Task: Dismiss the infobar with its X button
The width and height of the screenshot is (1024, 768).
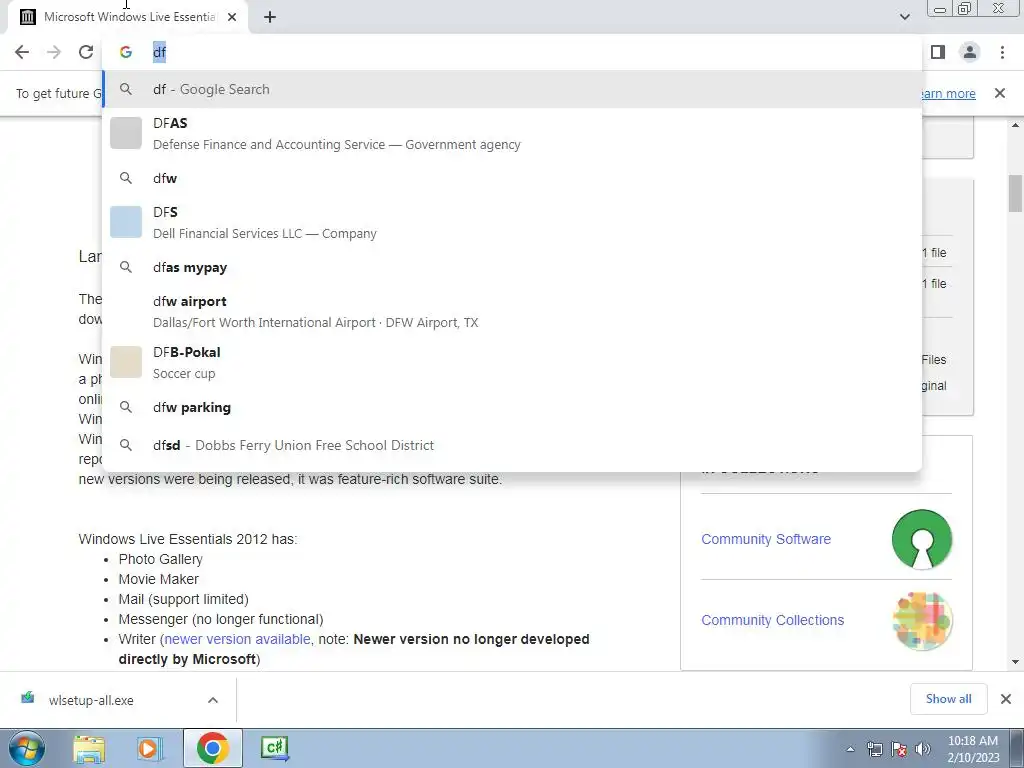Action: pos(1000,93)
